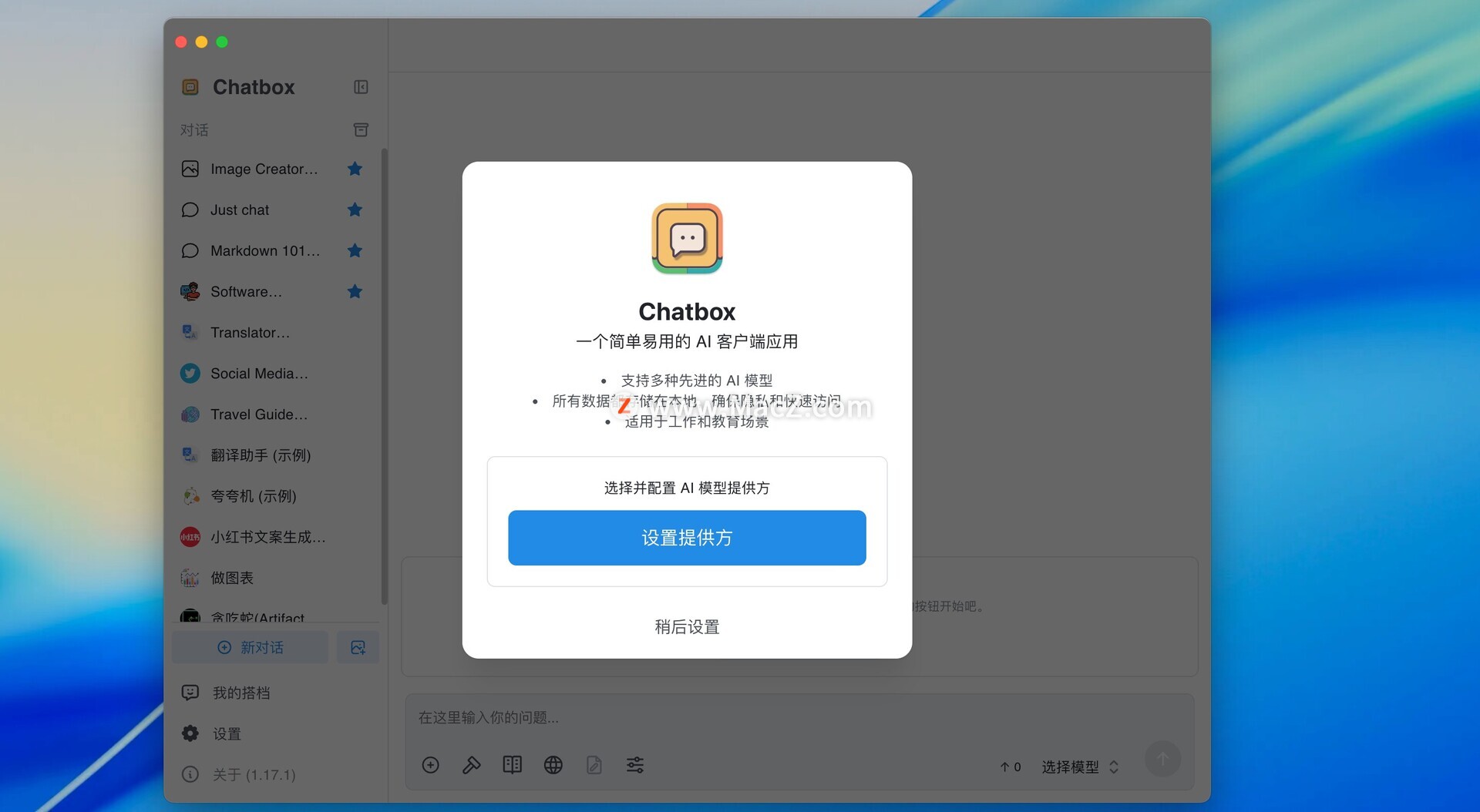Collapse the sidebar using panel icon
This screenshot has width=1480, height=812.
point(361,87)
